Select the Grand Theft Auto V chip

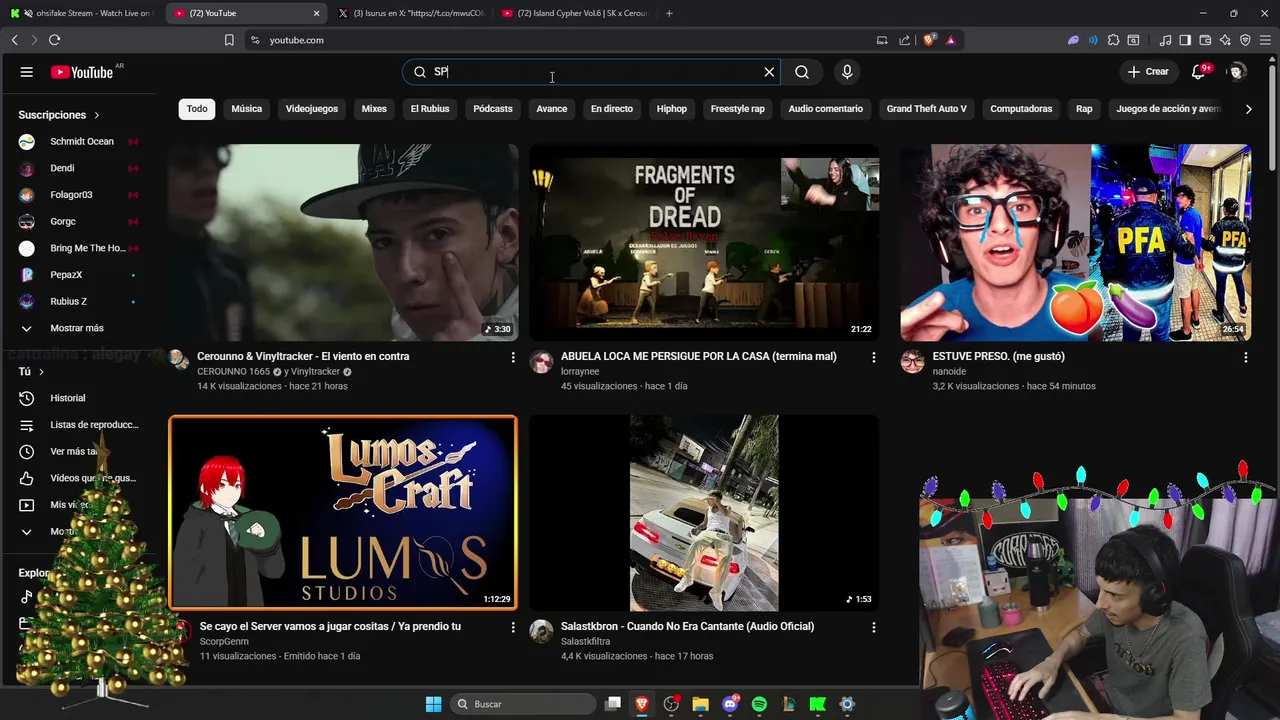pyautogui.click(x=927, y=109)
